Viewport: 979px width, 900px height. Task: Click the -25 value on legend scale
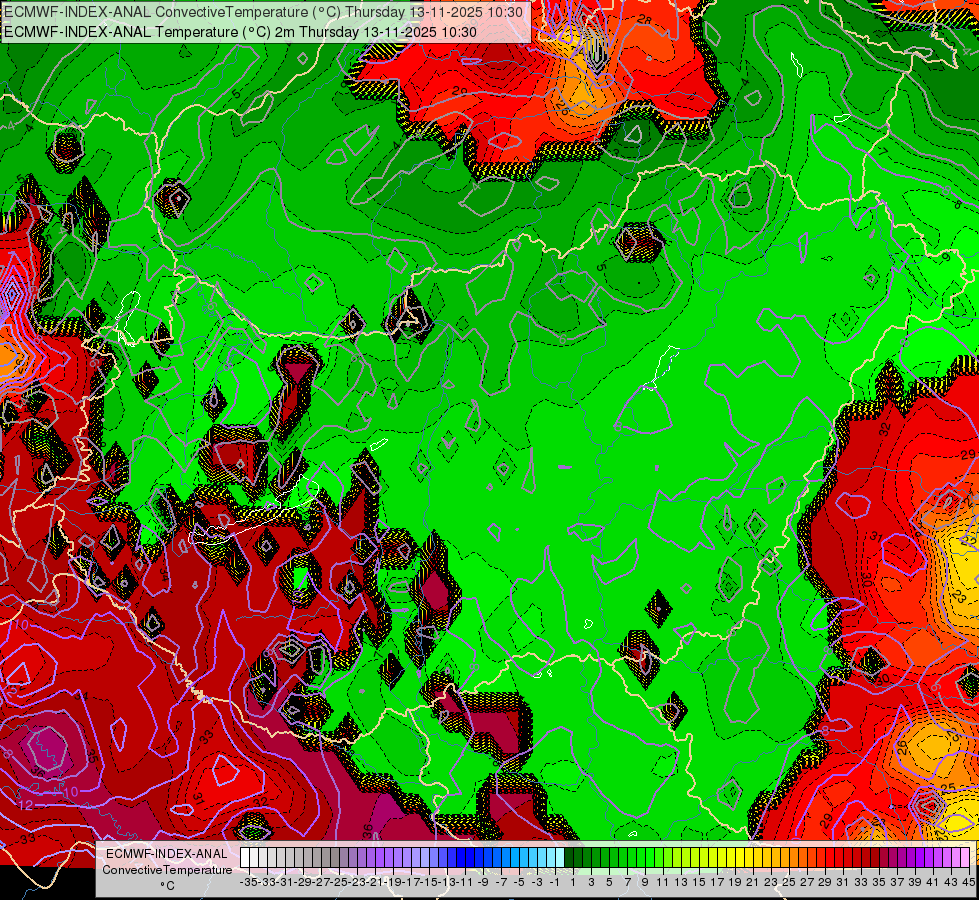338,882
